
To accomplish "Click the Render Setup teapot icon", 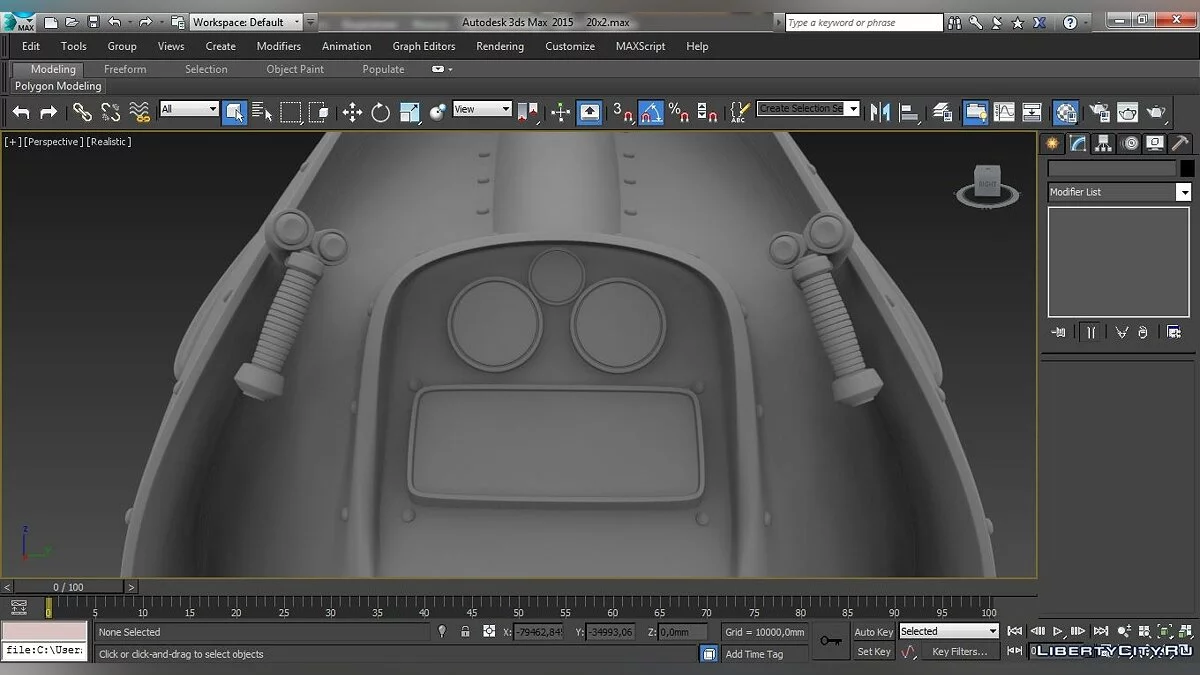I will 1099,112.
